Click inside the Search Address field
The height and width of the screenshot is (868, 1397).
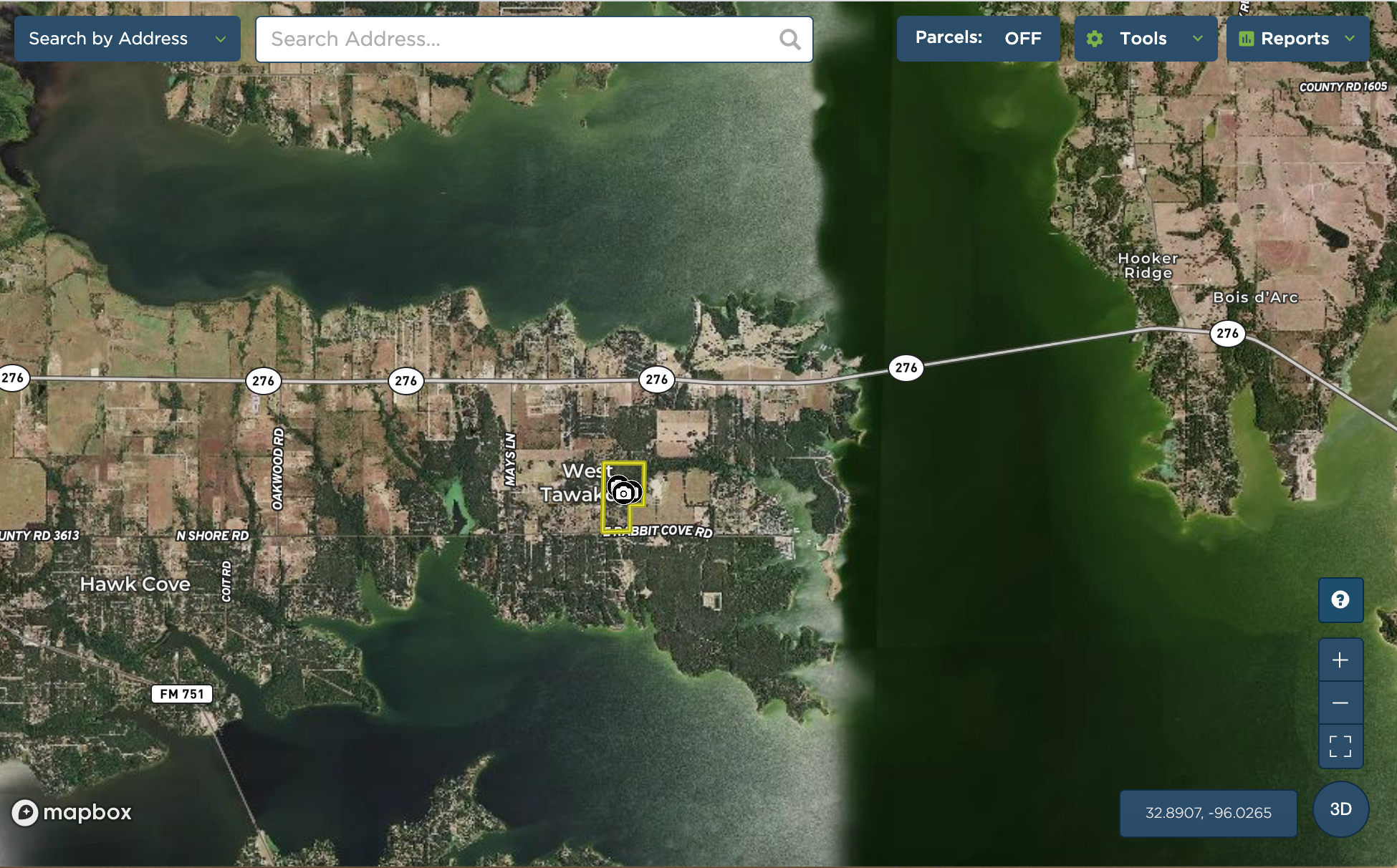pos(516,39)
